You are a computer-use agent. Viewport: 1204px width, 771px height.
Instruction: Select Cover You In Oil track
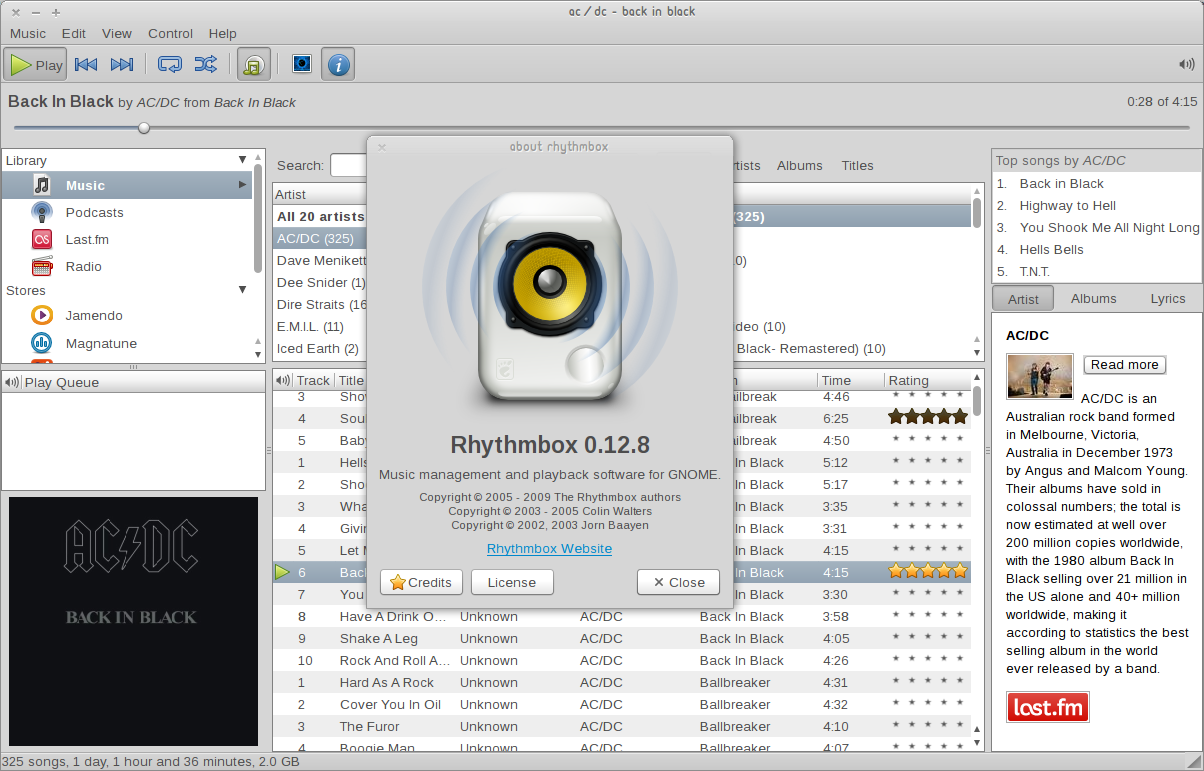pos(621,704)
